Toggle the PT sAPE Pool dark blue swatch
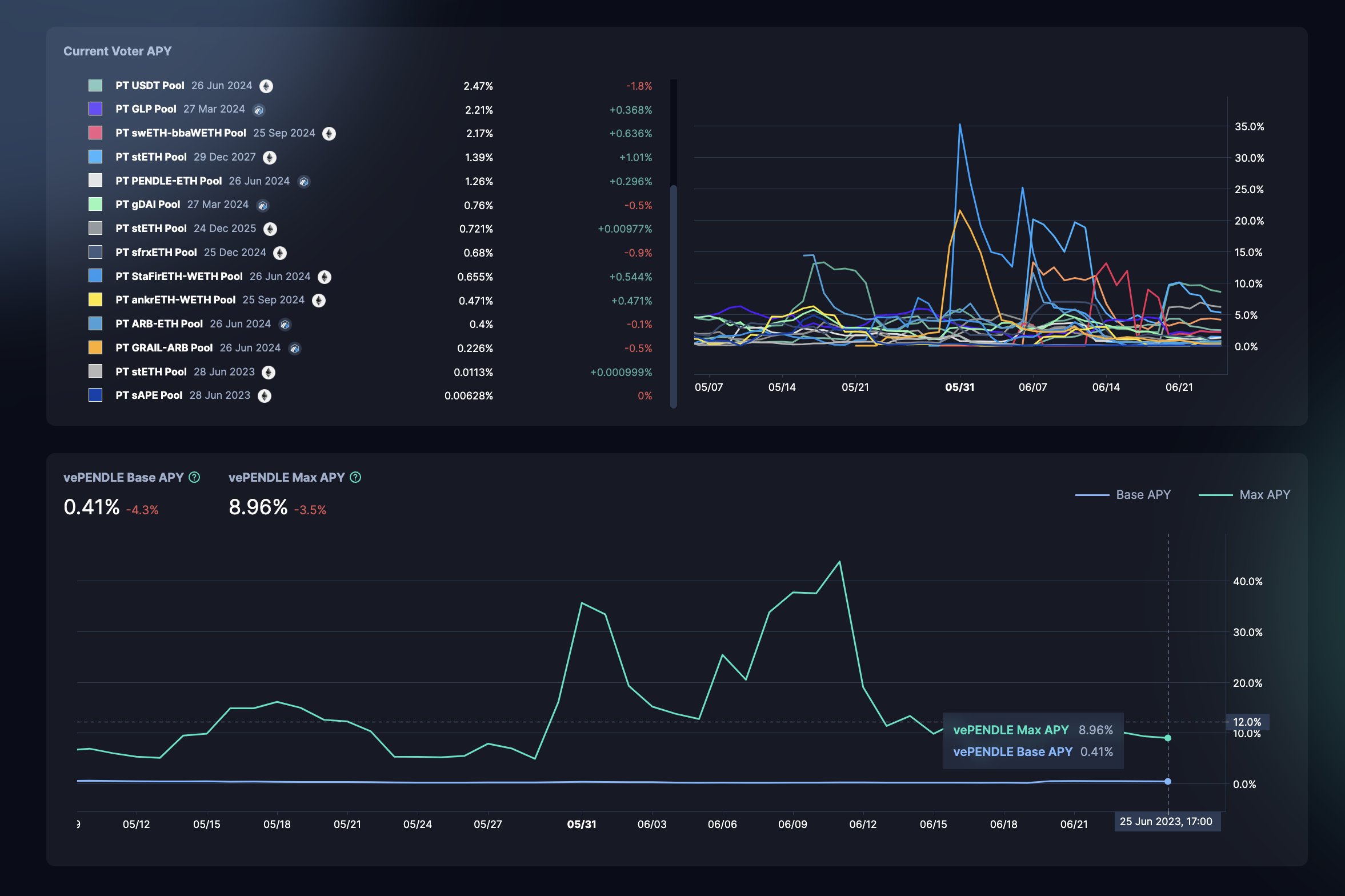Image resolution: width=1345 pixels, height=896 pixels. [95, 395]
